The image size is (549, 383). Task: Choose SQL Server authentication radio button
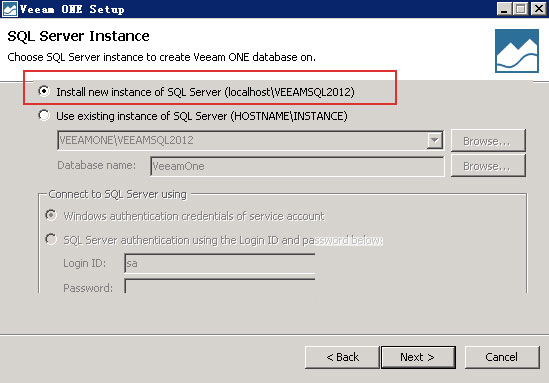coord(51,239)
